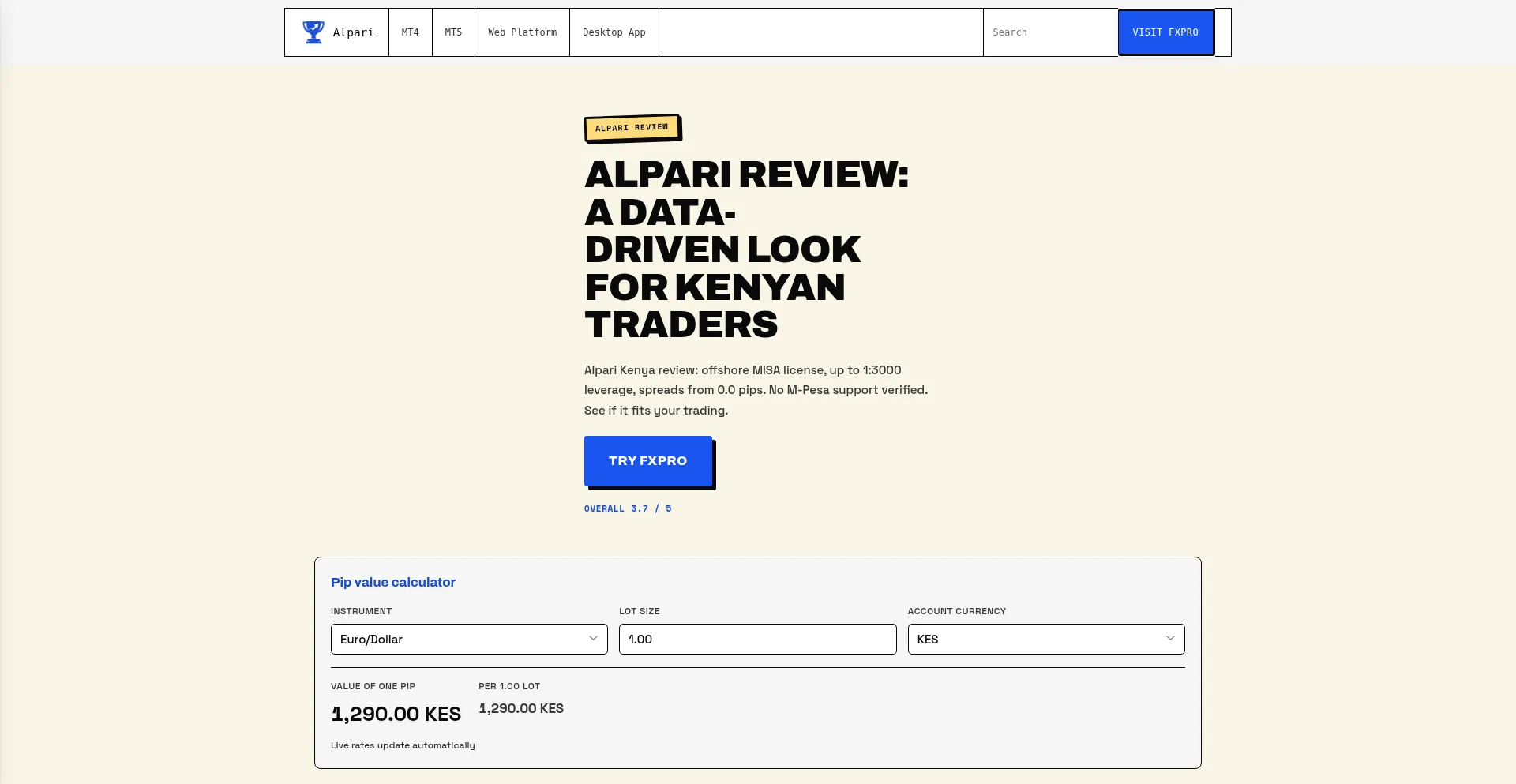Click the Live rates update automatically note
The width and height of the screenshot is (1516, 784).
click(403, 745)
